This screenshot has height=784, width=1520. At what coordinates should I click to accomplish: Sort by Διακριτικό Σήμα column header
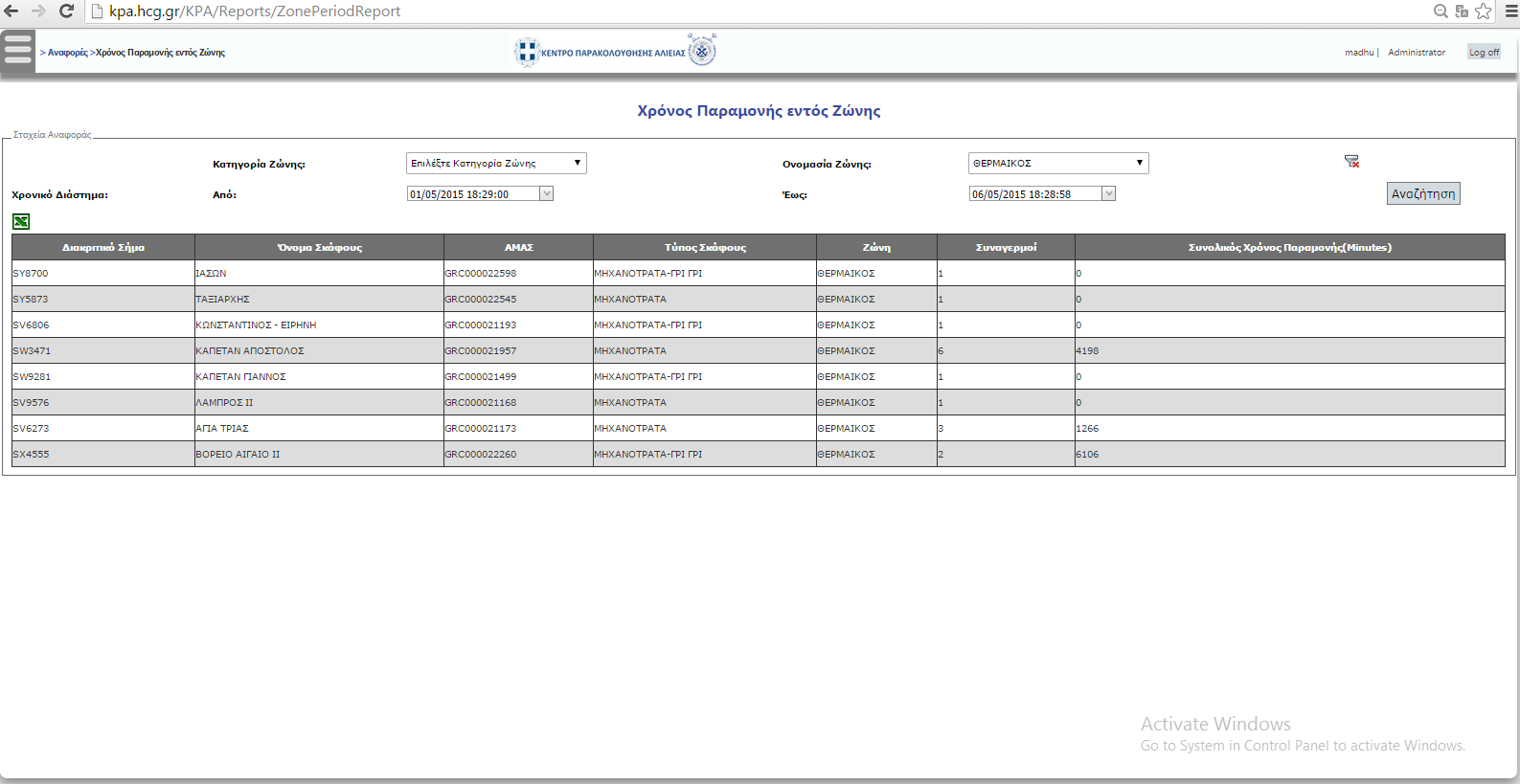(x=103, y=247)
